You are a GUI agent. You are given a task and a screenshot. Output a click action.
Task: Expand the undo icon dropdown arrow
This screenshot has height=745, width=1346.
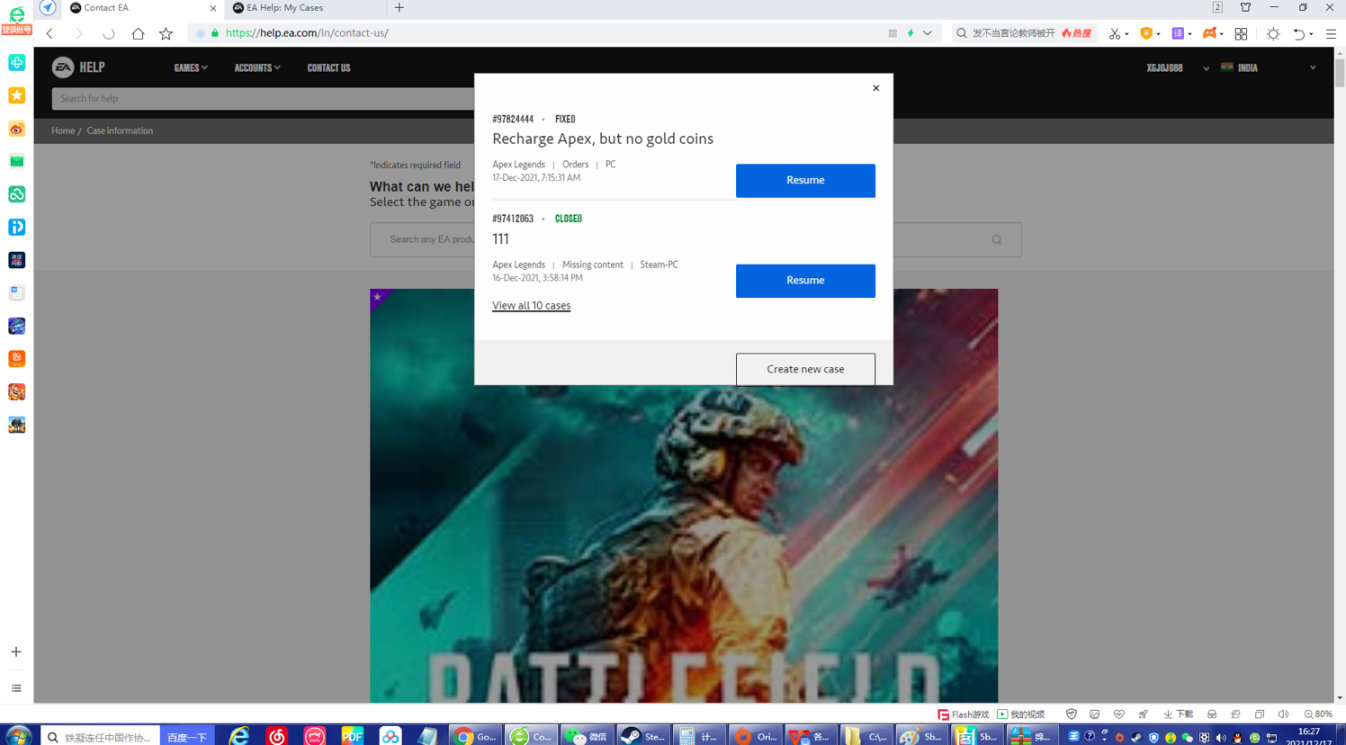(x=1310, y=34)
